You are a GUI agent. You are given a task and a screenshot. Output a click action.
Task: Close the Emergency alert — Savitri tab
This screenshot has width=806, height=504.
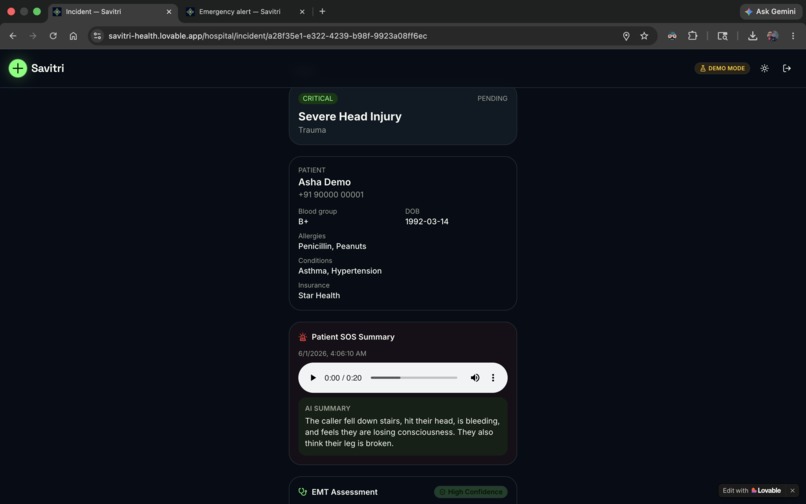pyautogui.click(x=302, y=11)
